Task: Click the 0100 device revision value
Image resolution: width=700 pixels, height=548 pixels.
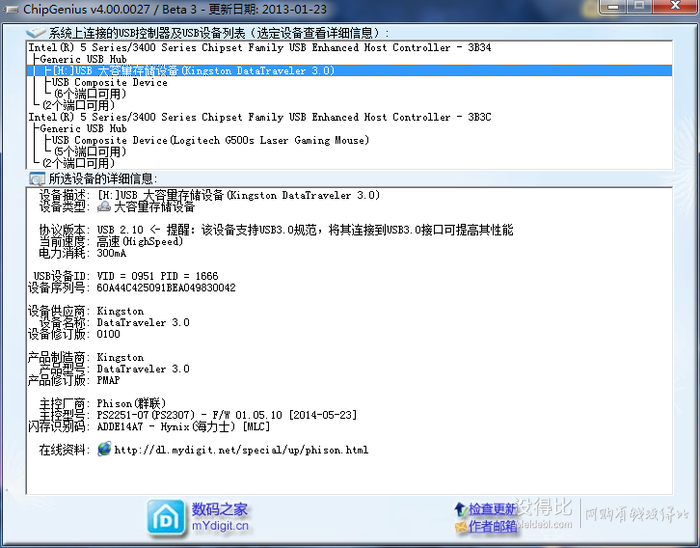Action: 108,334
